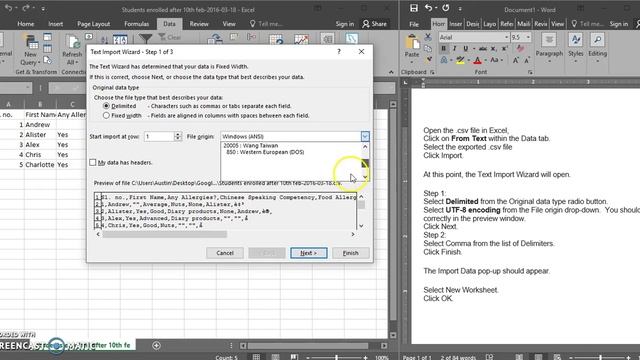Screen dimensions: 640x360
Task: Open the Excel Review tab
Action: click(199, 24)
